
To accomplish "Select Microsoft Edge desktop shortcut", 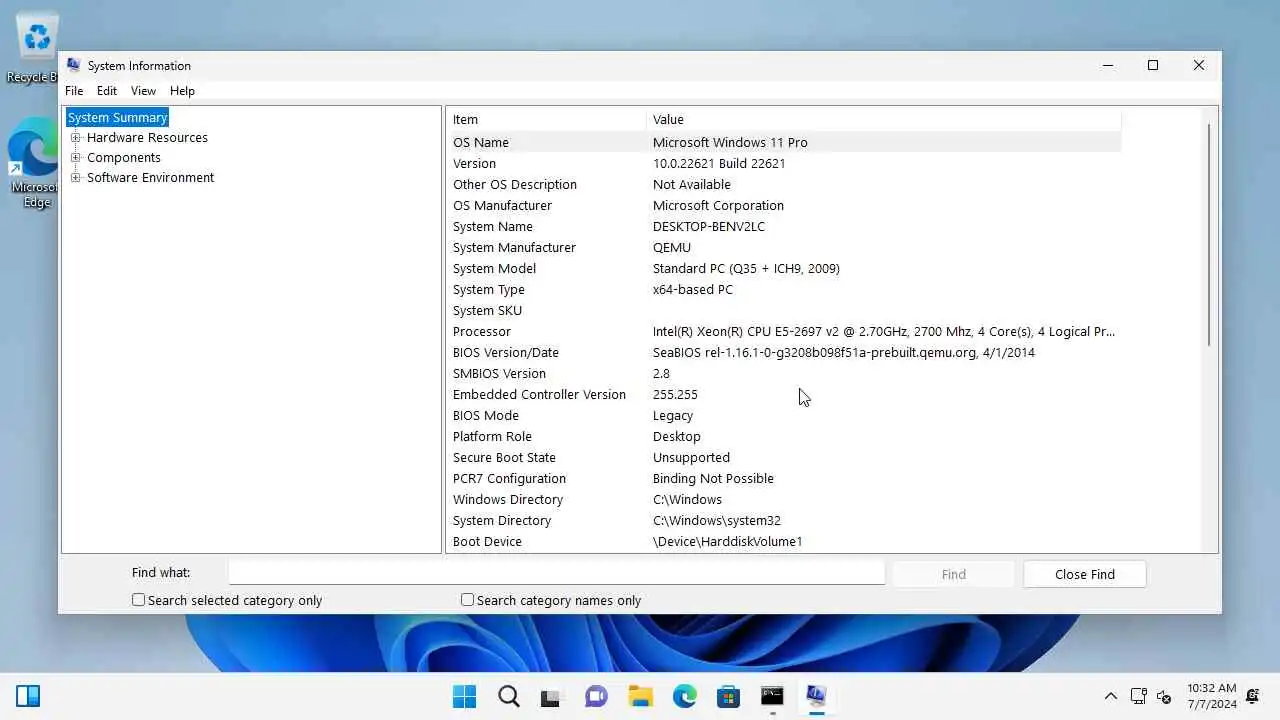I will [x=35, y=163].
